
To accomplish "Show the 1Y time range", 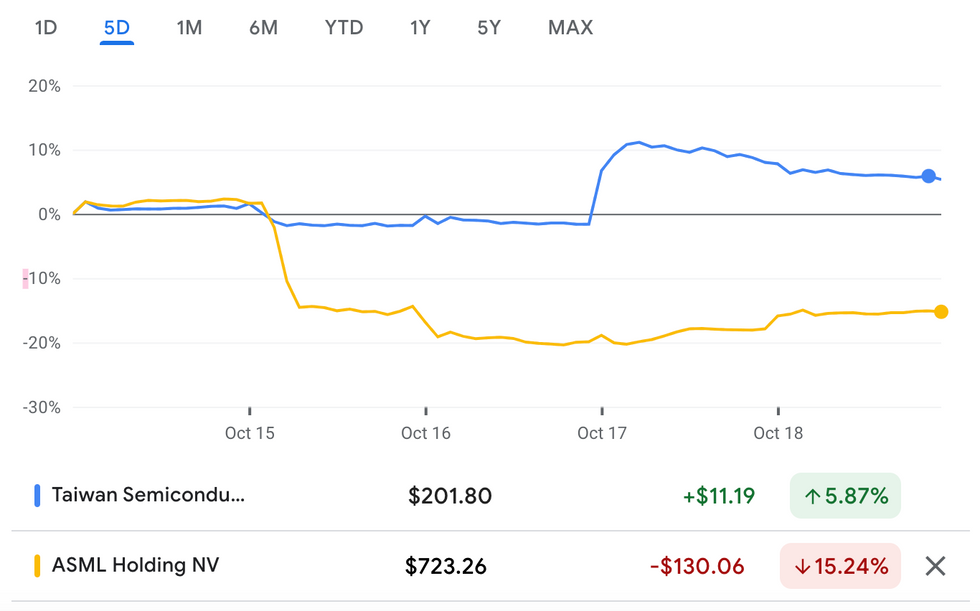I will click(x=420, y=28).
